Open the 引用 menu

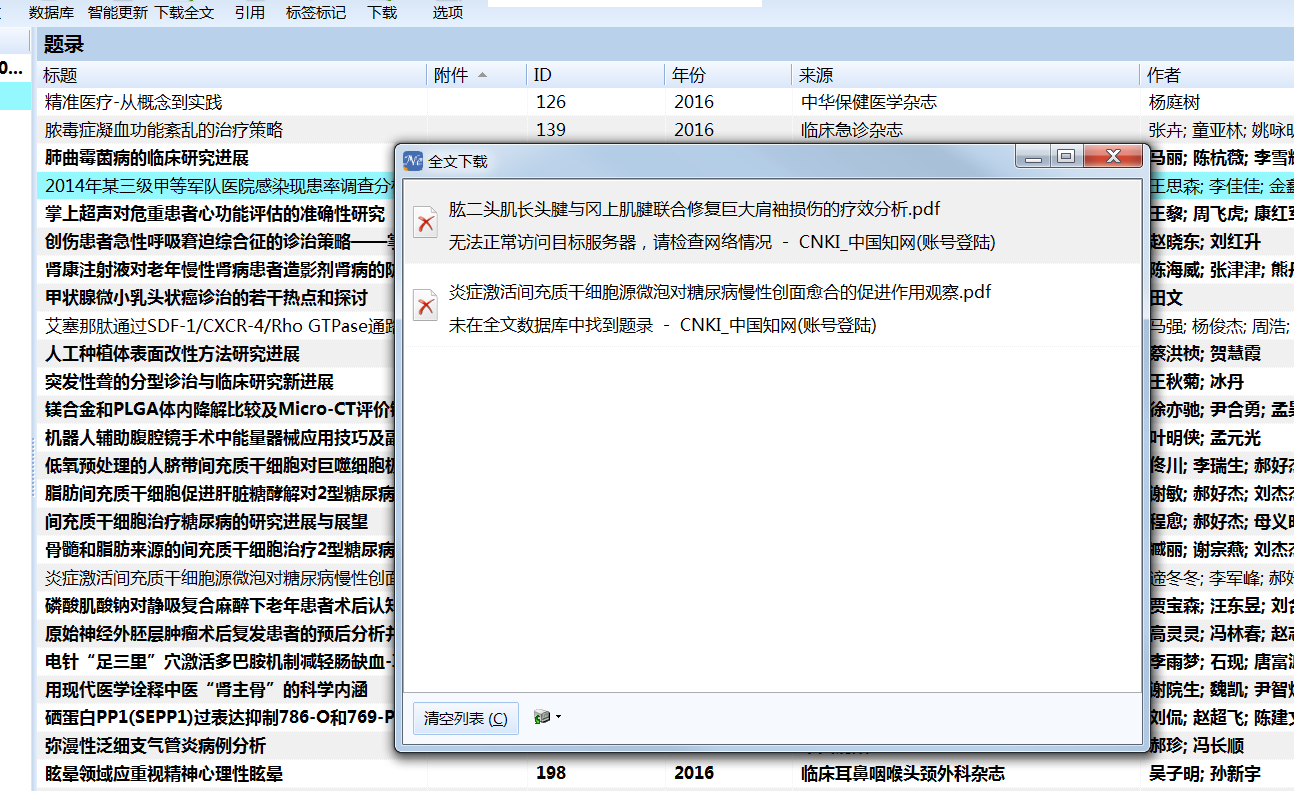point(250,12)
